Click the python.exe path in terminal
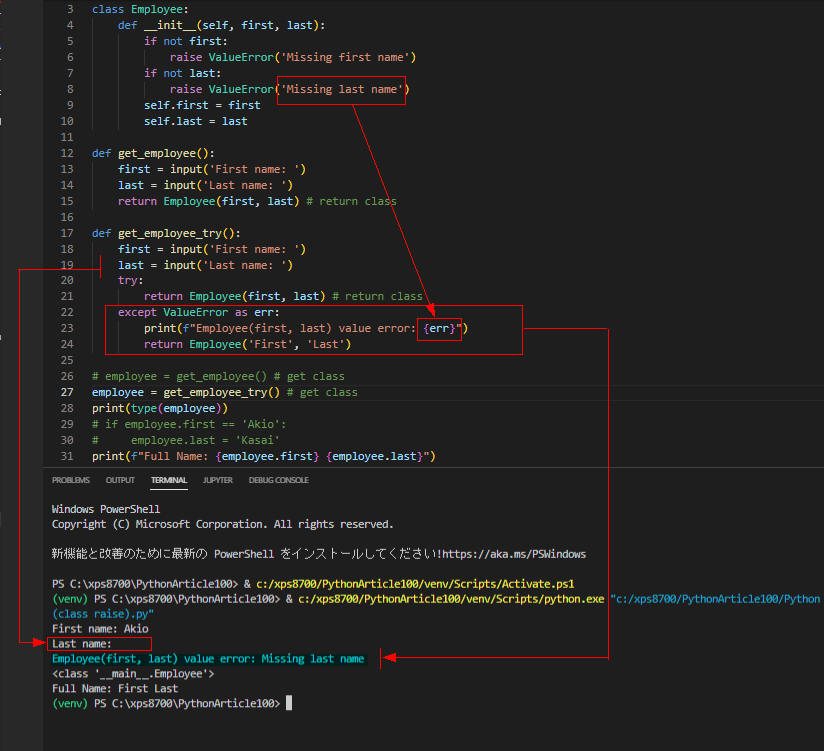 pyautogui.click(x=451, y=599)
